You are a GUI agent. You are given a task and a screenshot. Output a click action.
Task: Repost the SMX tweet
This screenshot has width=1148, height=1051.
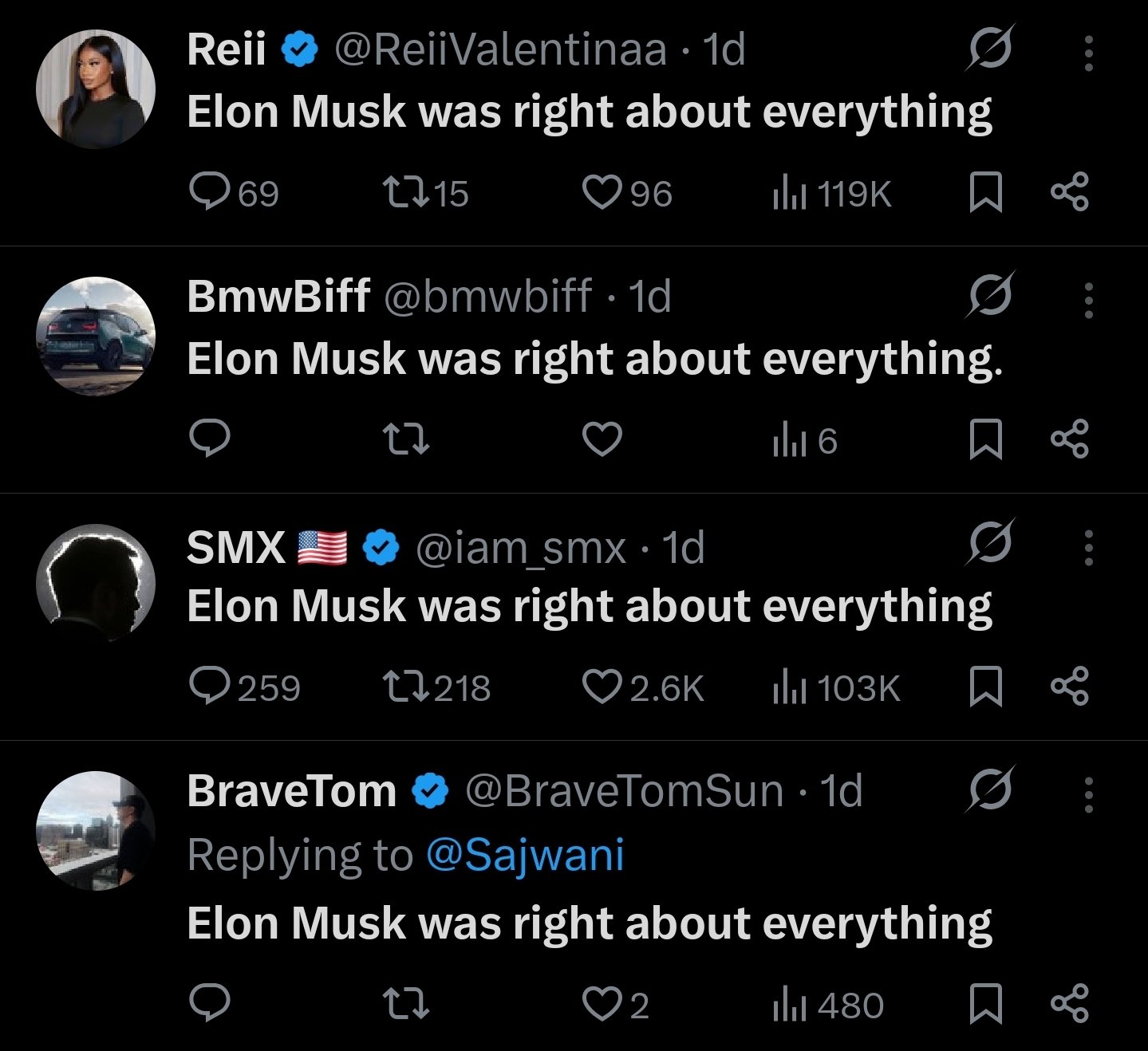click(406, 687)
